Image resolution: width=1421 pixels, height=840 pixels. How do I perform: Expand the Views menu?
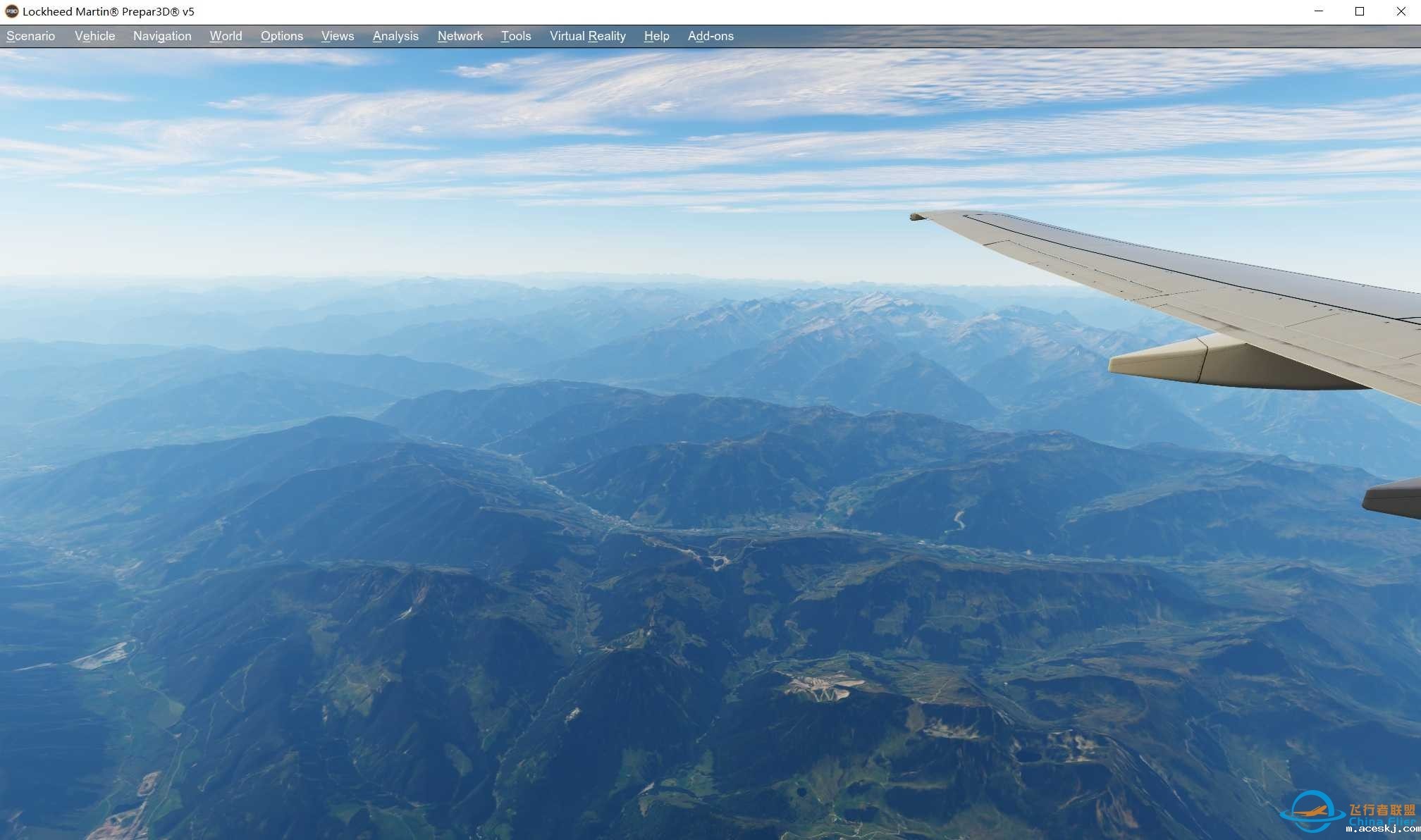pyautogui.click(x=337, y=36)
